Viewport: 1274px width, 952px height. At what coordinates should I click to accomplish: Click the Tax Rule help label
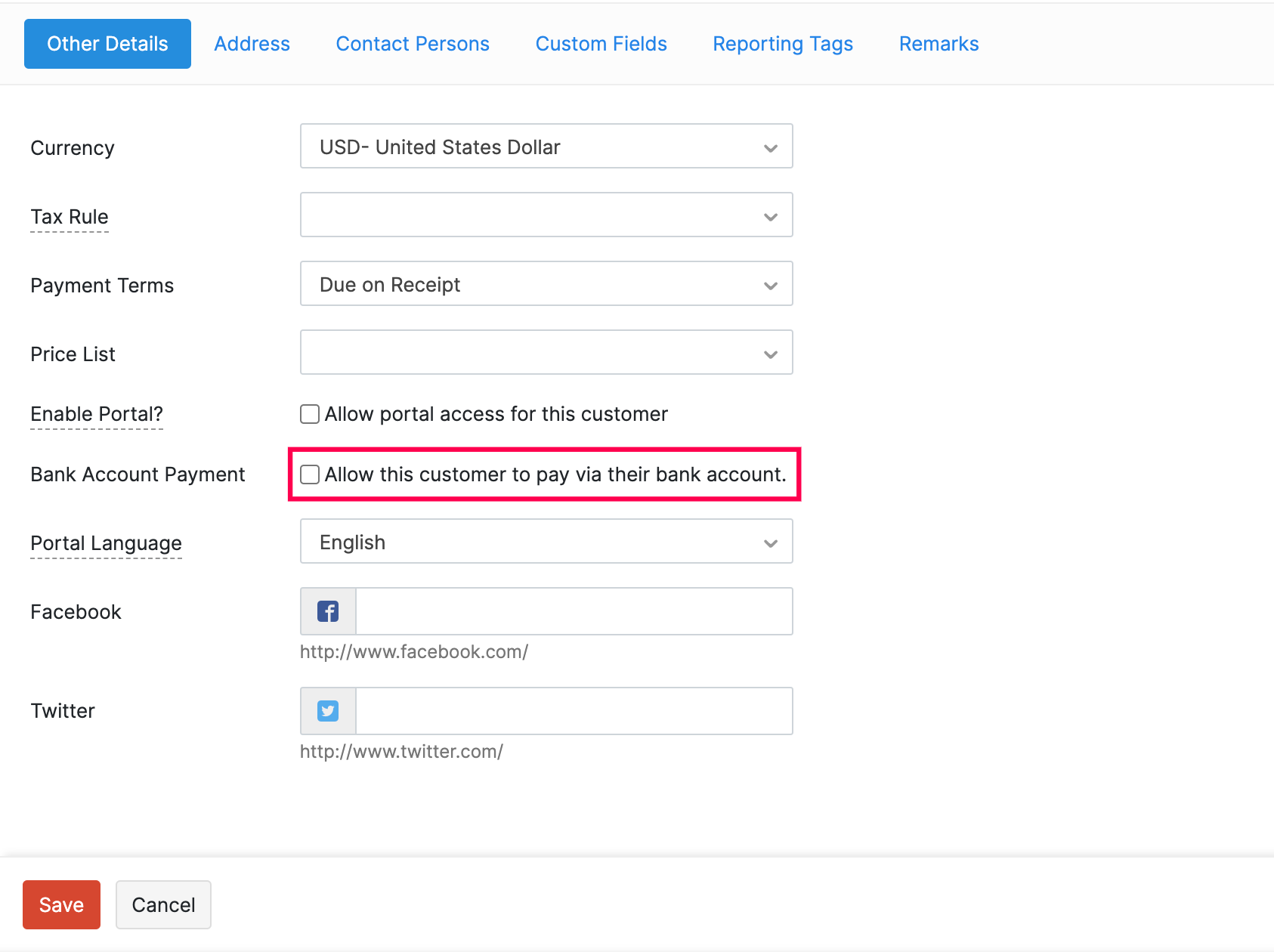pyautogui.click(x=70, y=217)
